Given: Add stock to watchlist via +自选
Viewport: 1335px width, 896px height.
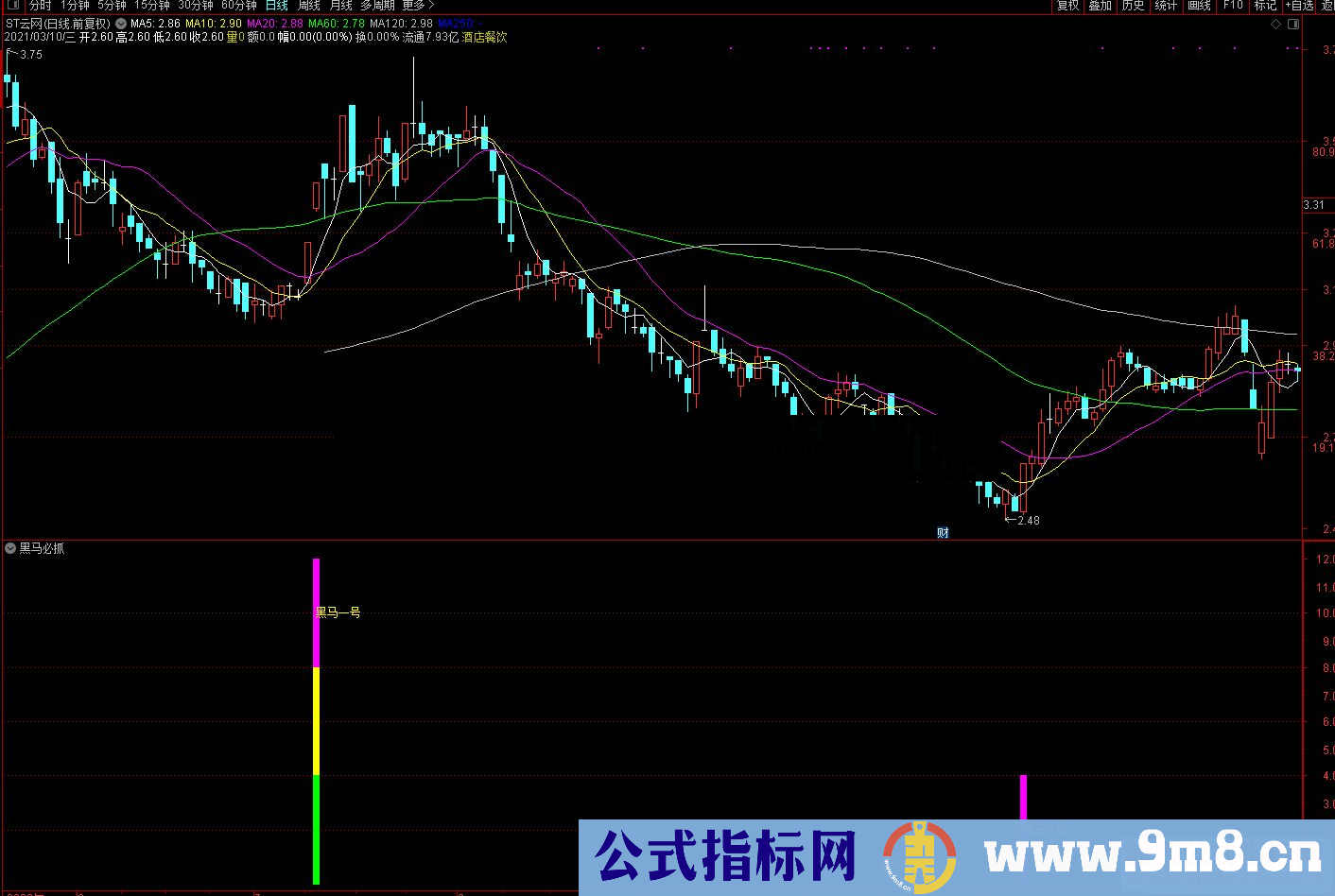Looking at the screenshot, I should tap(1297, 6).
